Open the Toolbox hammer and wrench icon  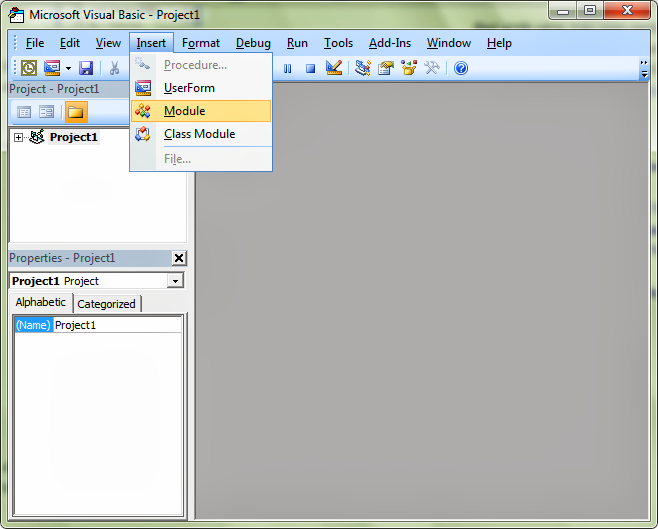(432, 68)
